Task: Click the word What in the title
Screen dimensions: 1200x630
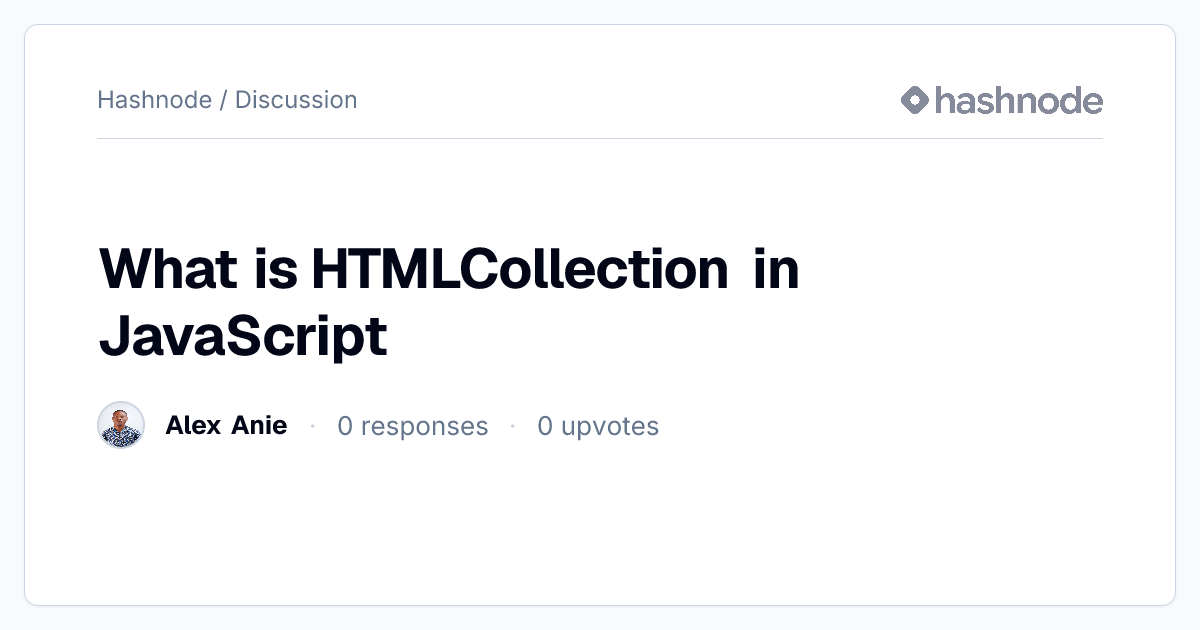Action: point(168,269)
